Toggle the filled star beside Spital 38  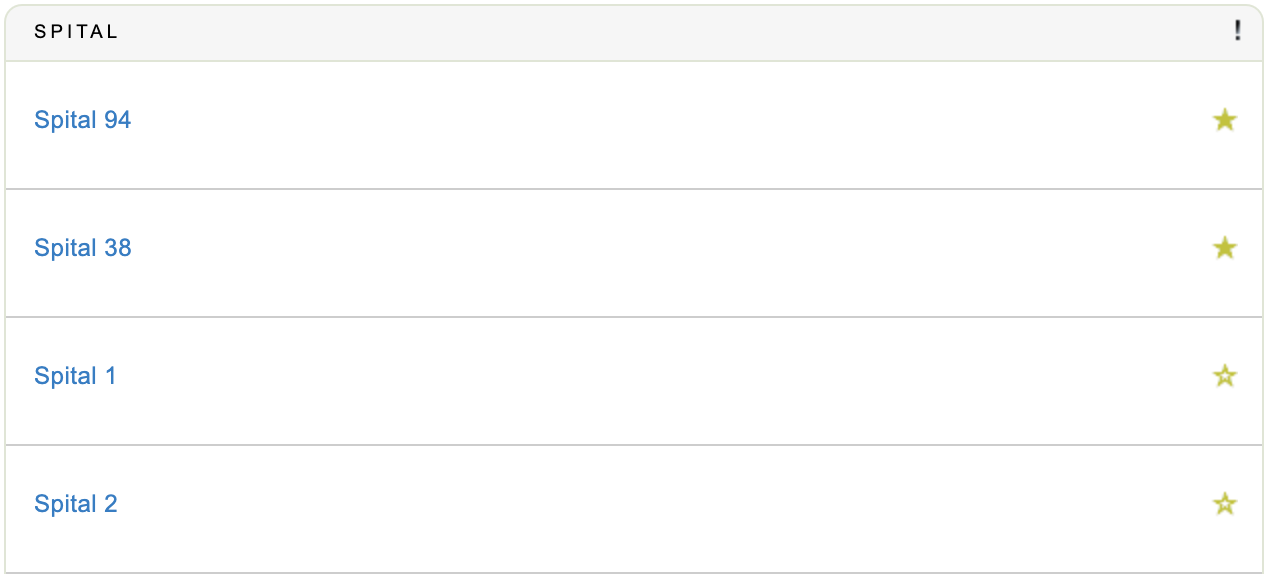point(1224,248)
